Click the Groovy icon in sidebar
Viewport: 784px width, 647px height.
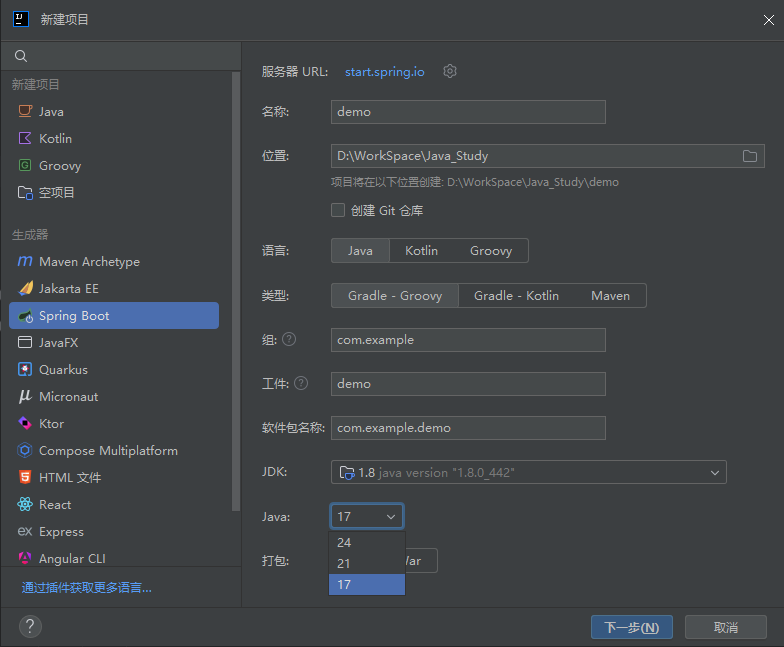click(25, 165)
